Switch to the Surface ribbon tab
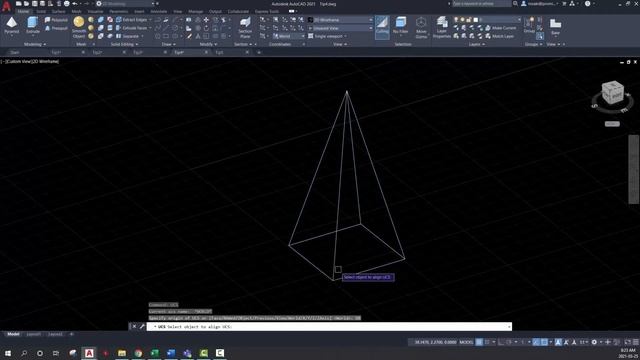Image resolution: width=640 pixels, height=360 pixels. coord(58,11)
